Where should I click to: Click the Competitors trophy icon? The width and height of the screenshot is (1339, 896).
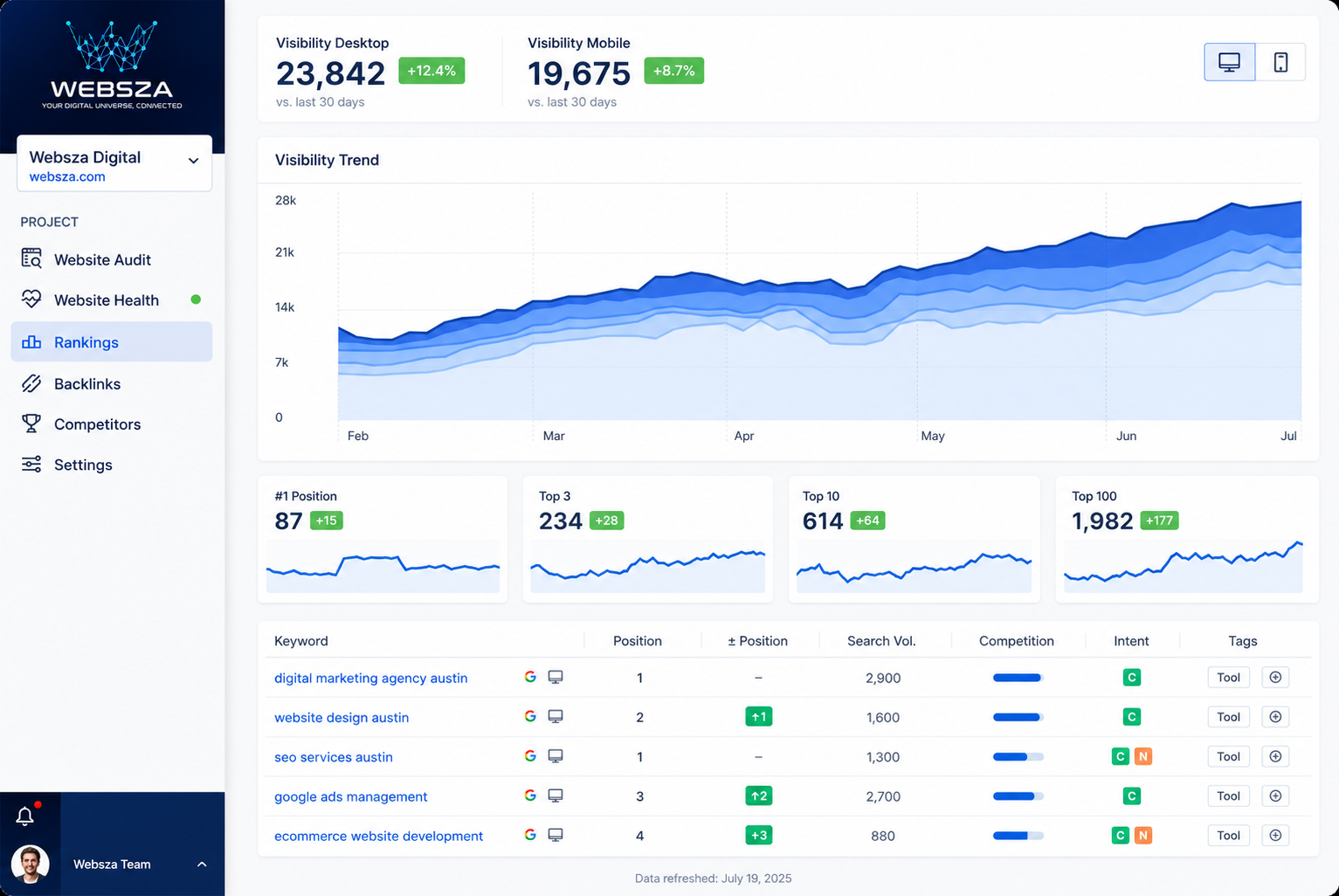click(x=31, y=424)
